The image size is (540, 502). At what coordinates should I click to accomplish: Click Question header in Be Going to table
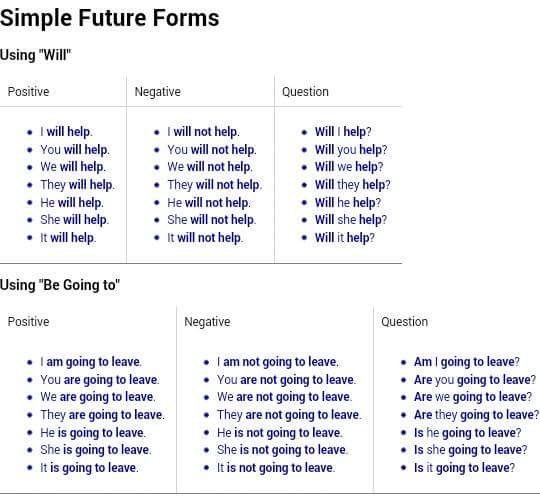[x=404, y=322]
